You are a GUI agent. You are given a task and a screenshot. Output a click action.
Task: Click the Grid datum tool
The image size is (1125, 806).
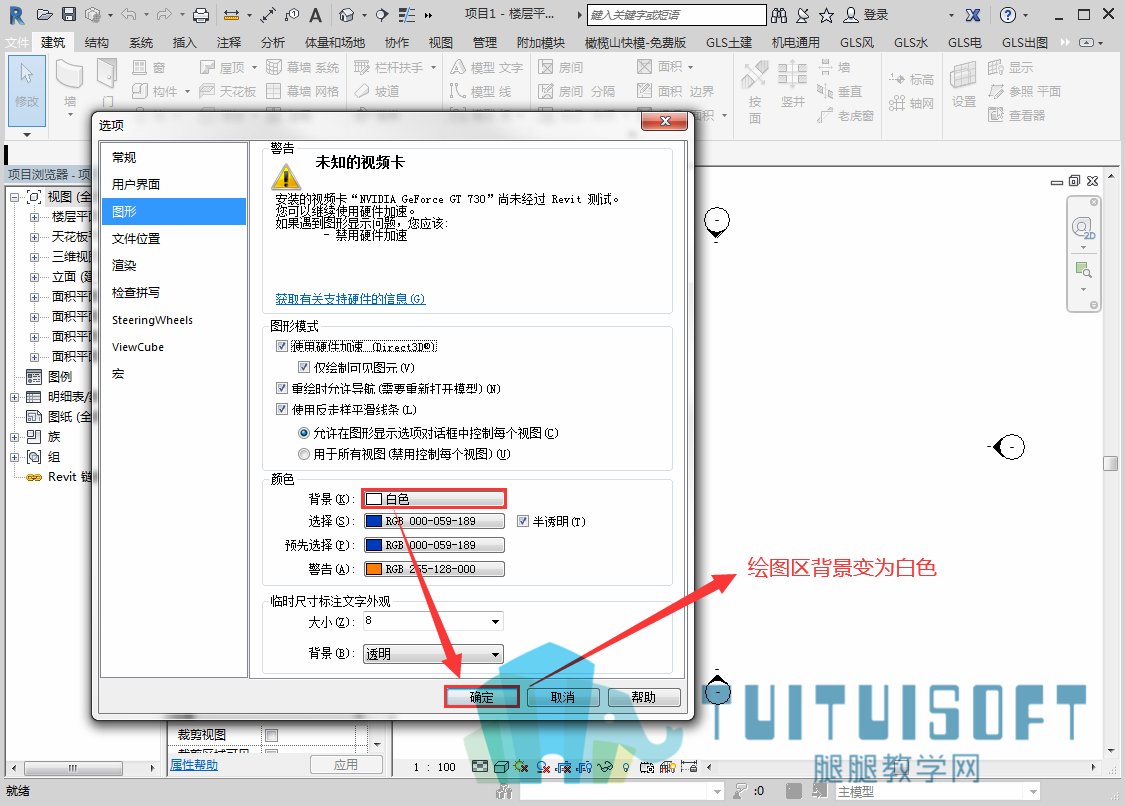(911, 103)
